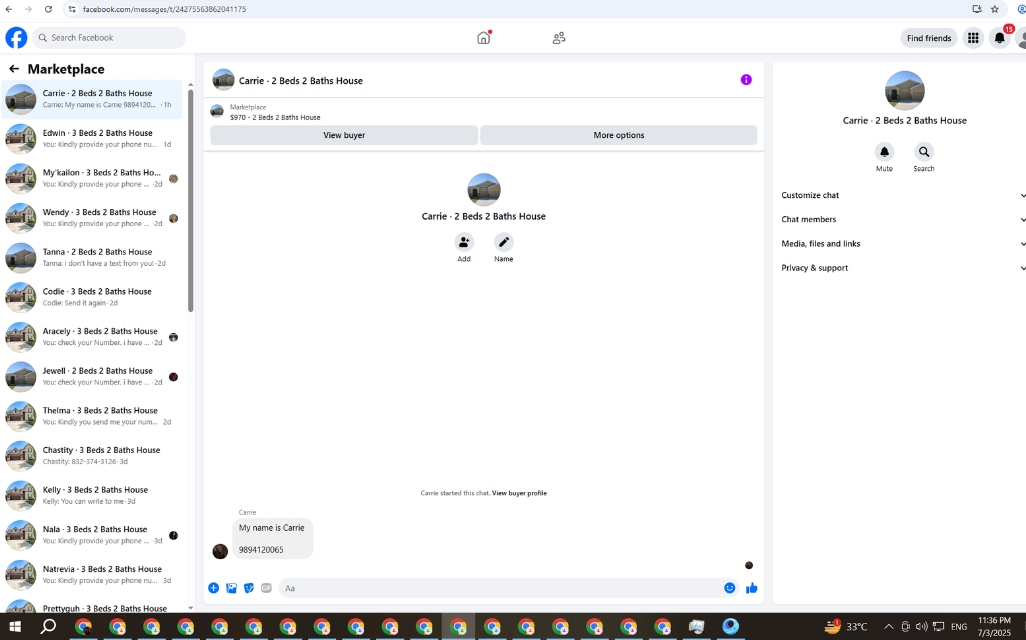Click the large house profile picture in right panel
This screenshot has height=640, width=1026.
click(904, 90)
